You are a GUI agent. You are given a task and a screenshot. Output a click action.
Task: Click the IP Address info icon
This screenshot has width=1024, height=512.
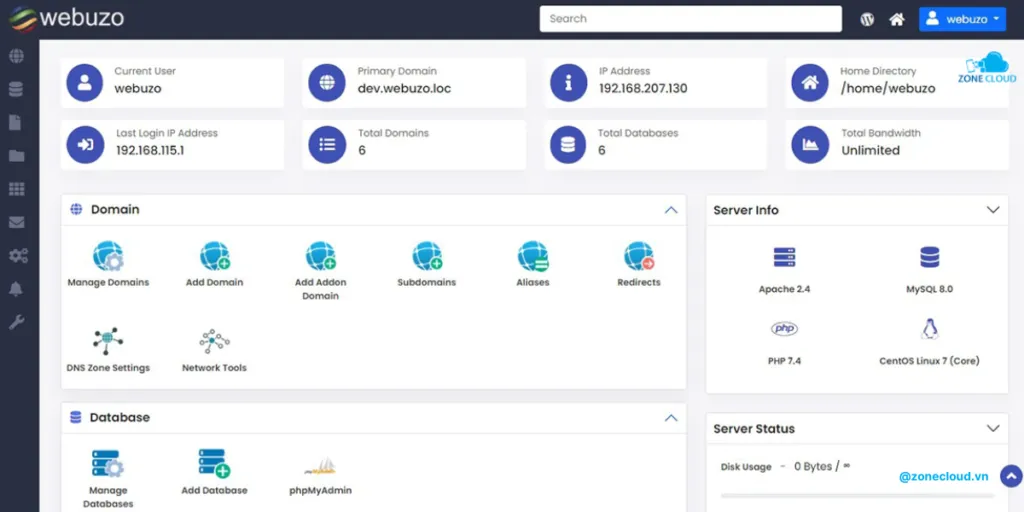568,82
